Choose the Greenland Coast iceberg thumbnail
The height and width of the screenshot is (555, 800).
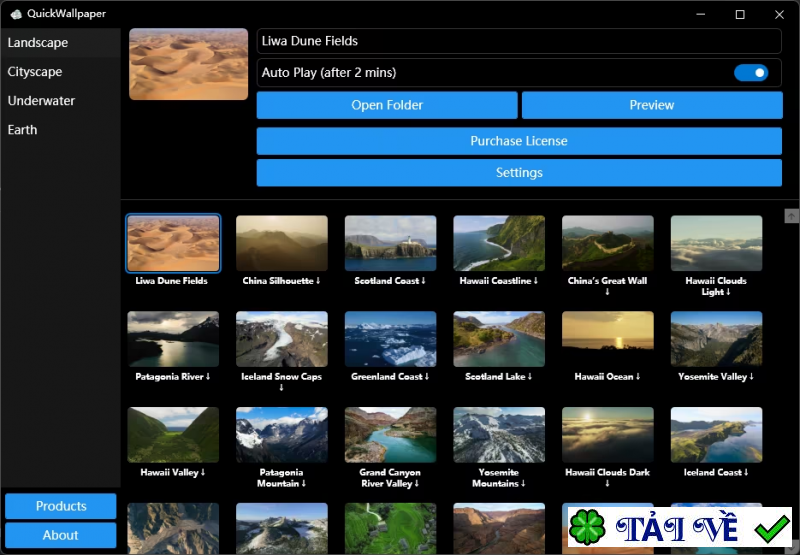[390, 339]
